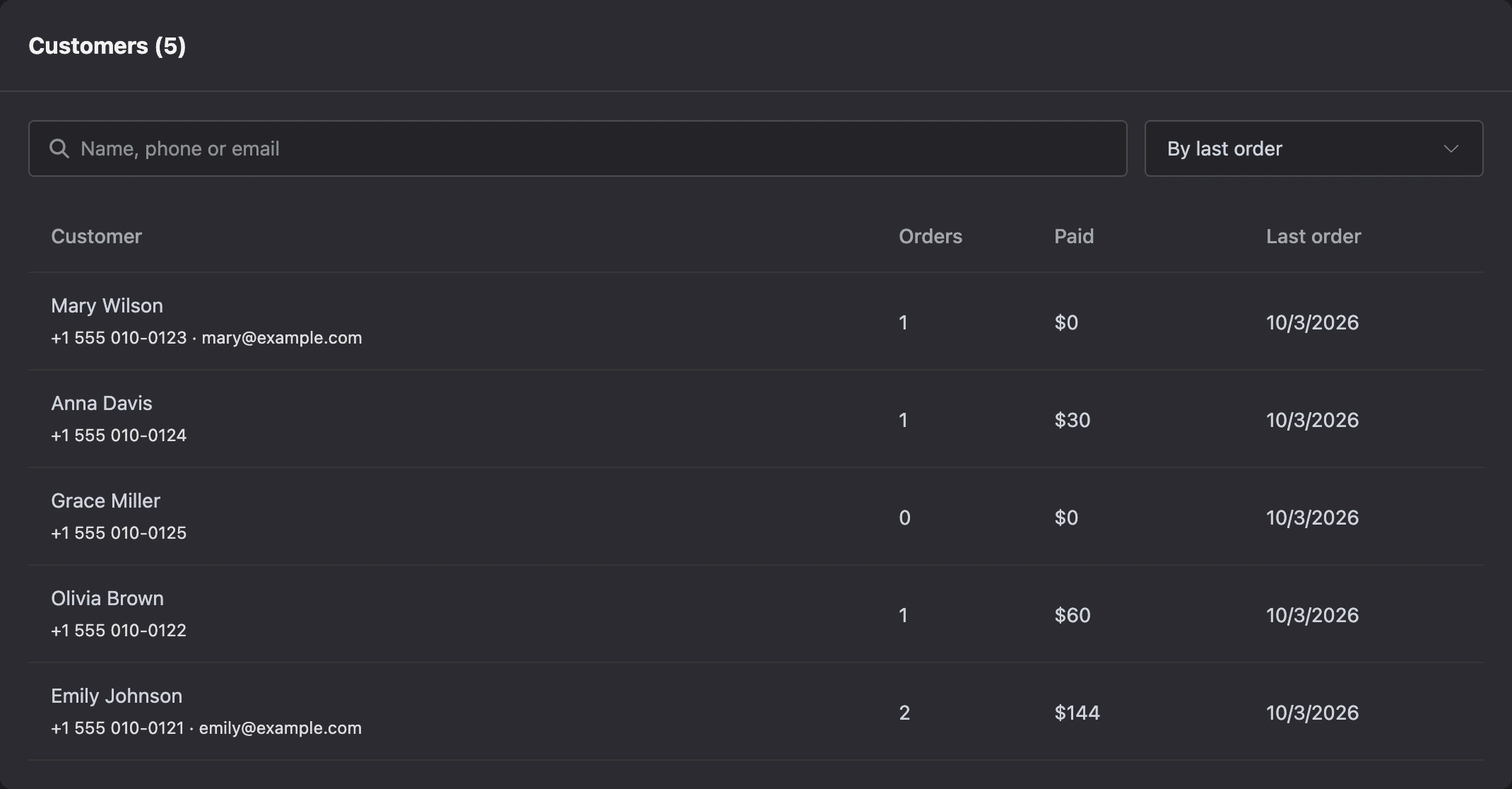Click the Orders column header

point(930,236)
